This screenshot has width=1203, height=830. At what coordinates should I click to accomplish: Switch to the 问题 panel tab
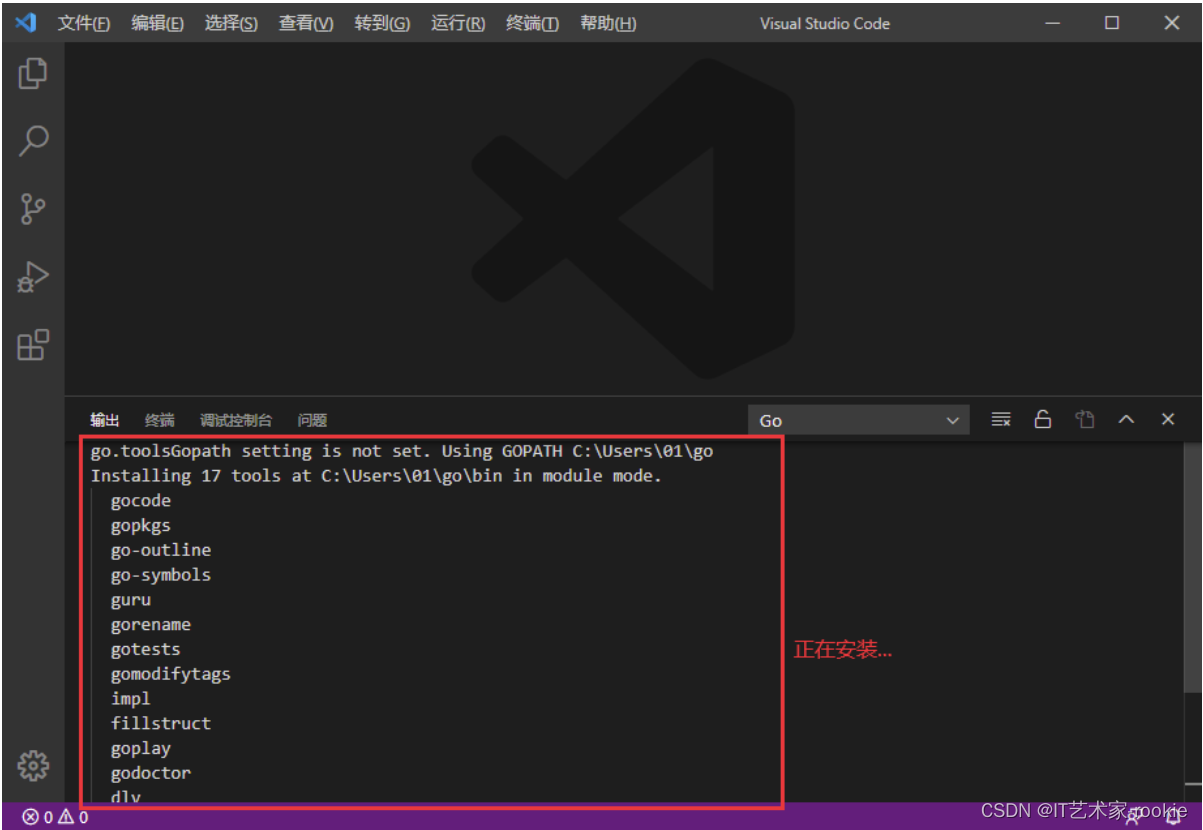tap(312, 420)
